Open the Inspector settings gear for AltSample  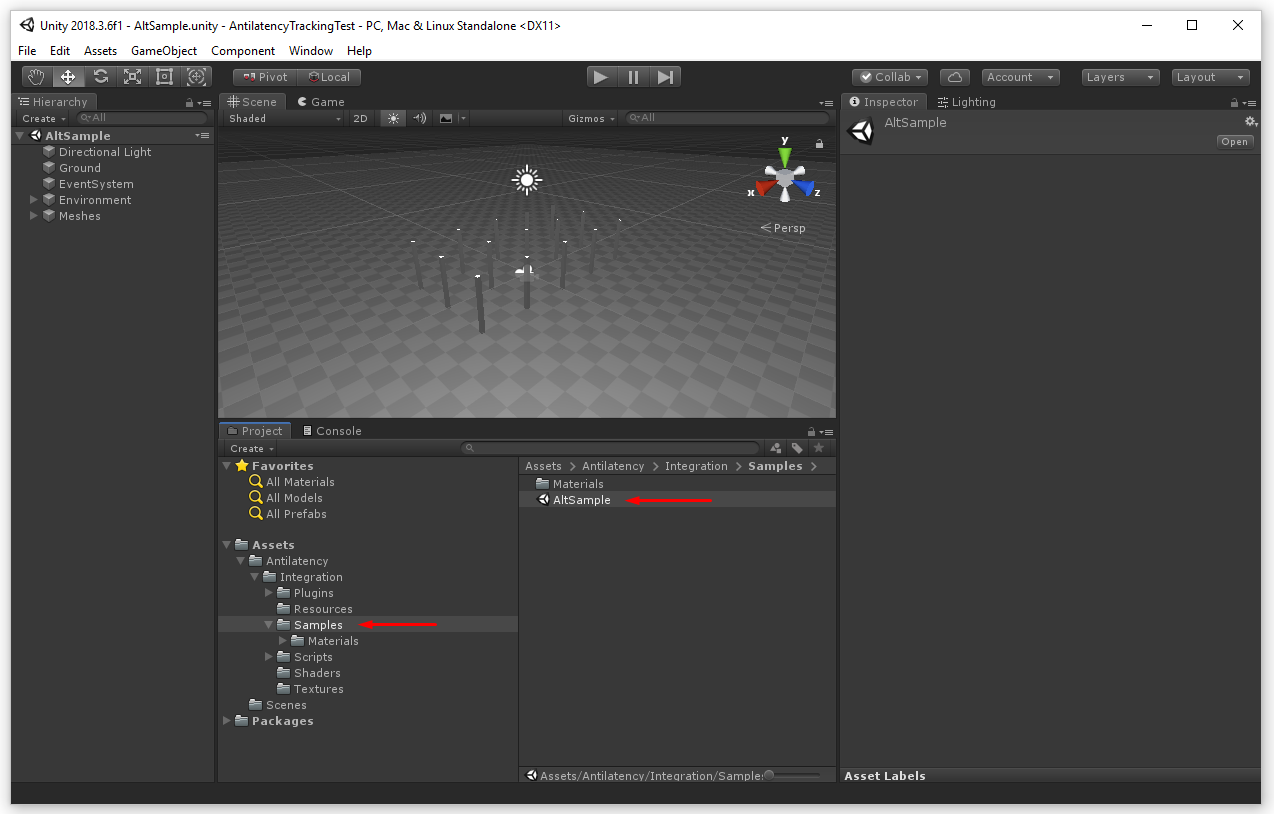[1250, 122]
